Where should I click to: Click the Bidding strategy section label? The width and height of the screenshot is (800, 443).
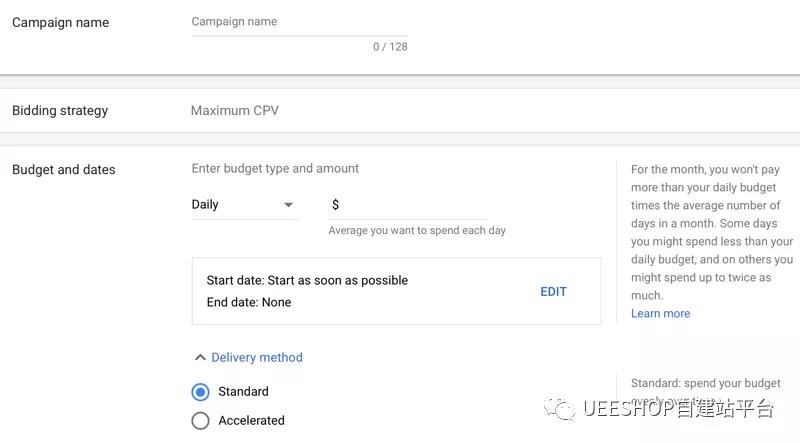(x=60, y=111)
